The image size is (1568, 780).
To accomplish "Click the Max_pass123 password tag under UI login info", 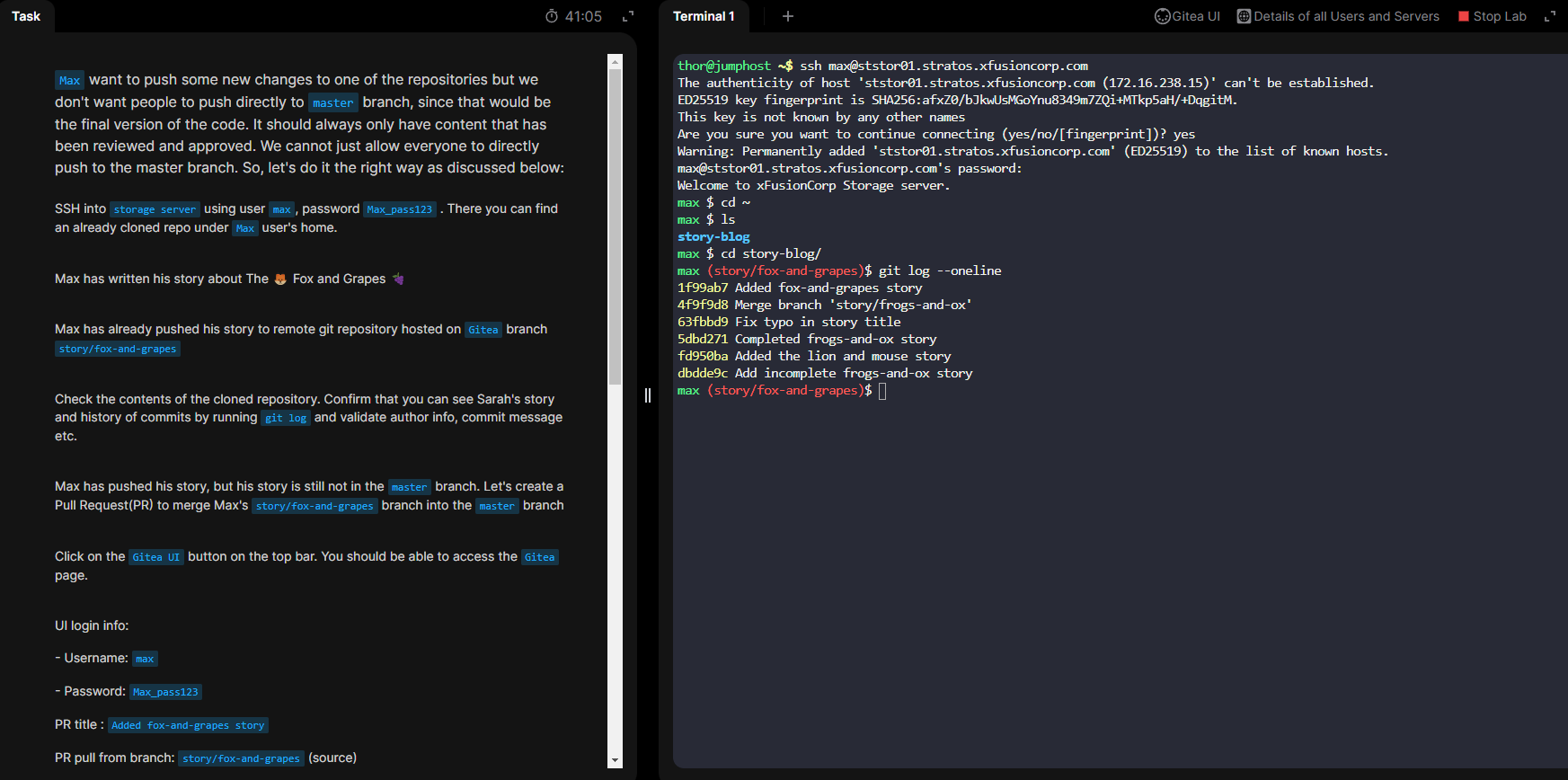I will (165, 692).
